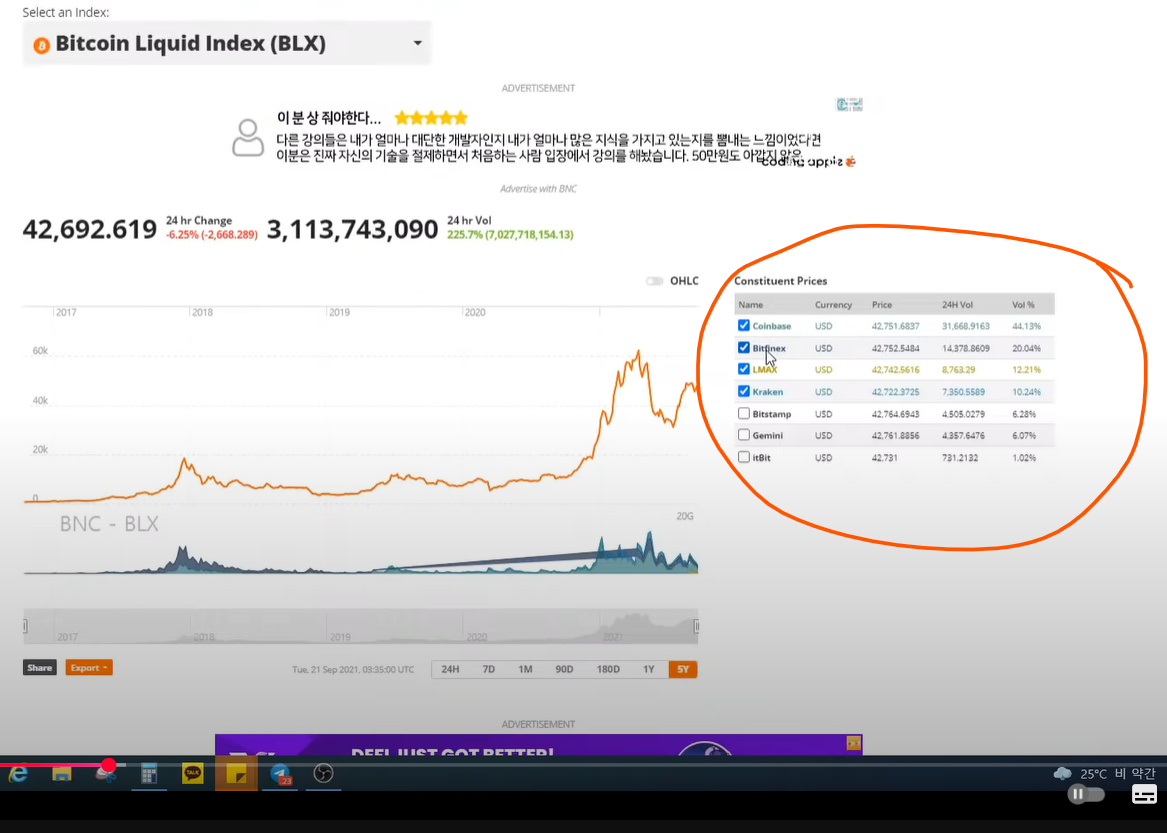Open the Export dropdown button
The image size is (1167, 833).
pyautogui.click(x=89, y=668)
